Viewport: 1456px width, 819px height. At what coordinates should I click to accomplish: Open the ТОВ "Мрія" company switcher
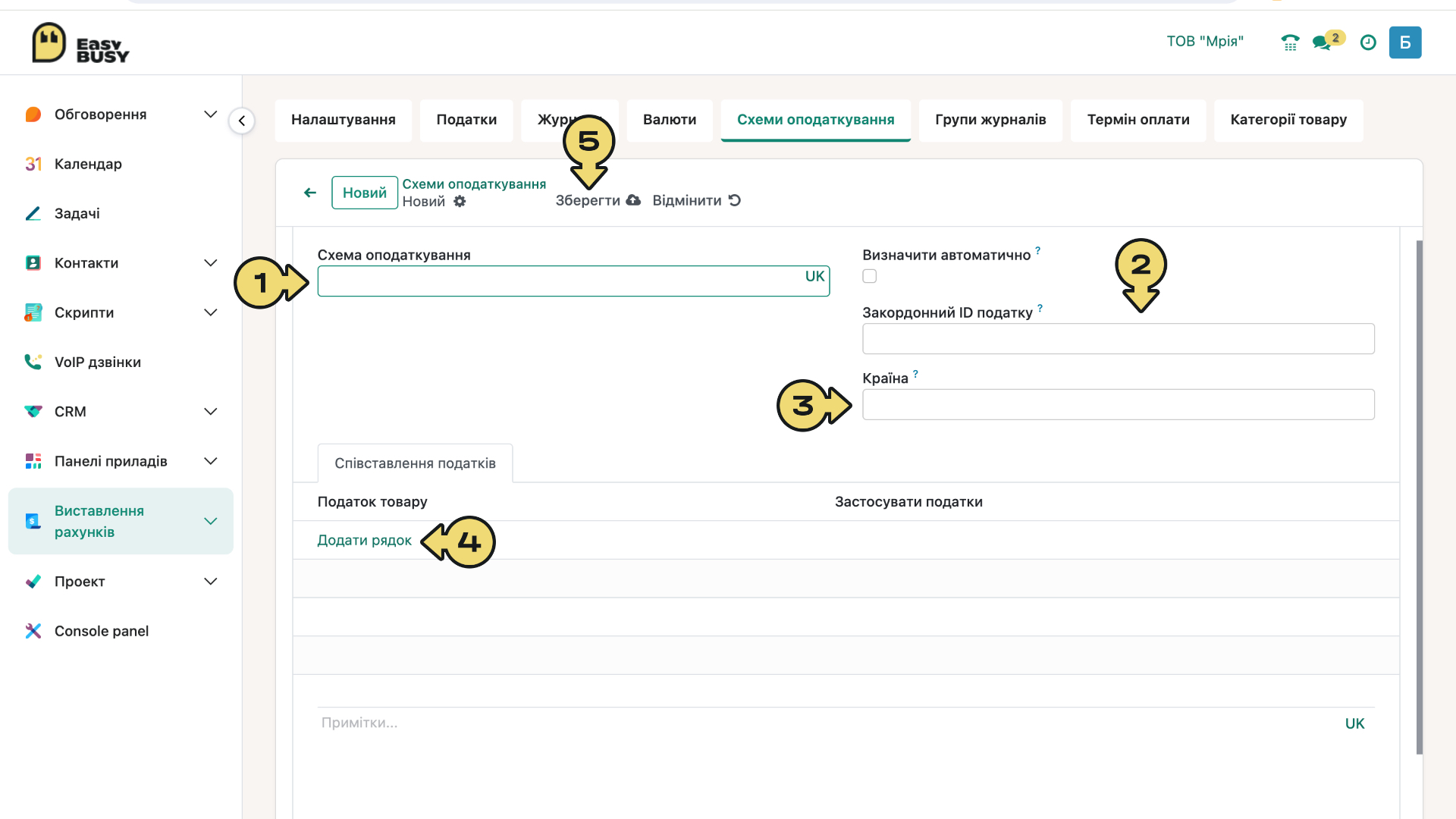point(1204,42)
